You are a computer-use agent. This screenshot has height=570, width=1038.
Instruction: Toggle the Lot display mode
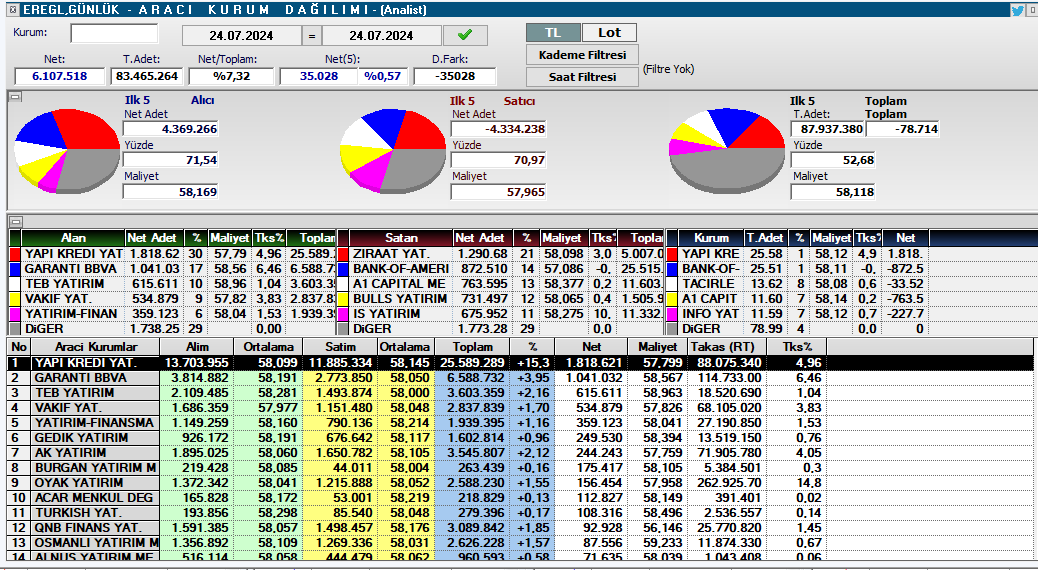pos(609,32)
